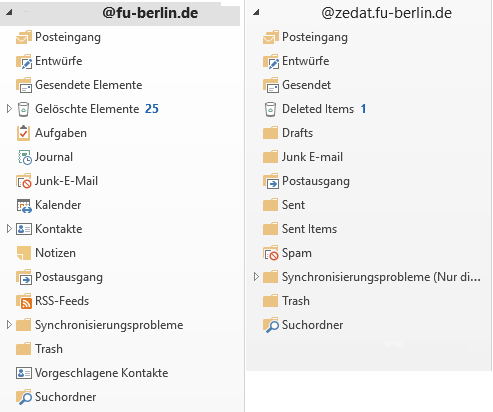Expand the Gelöschte Elemente folder
The height and width of the screenshot is (412, 493).
pyautogui.click(x=9, y=109)
